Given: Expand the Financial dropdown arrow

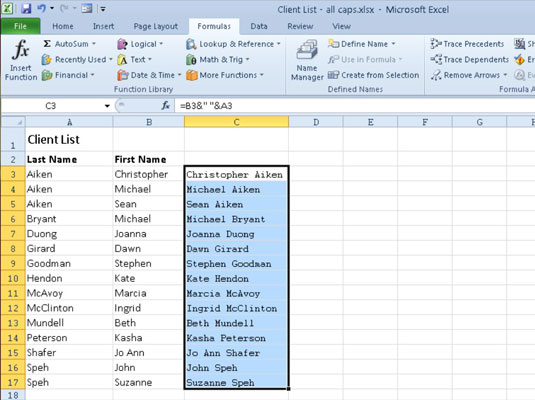Looking at the screenshot, I should pos(92,75).
